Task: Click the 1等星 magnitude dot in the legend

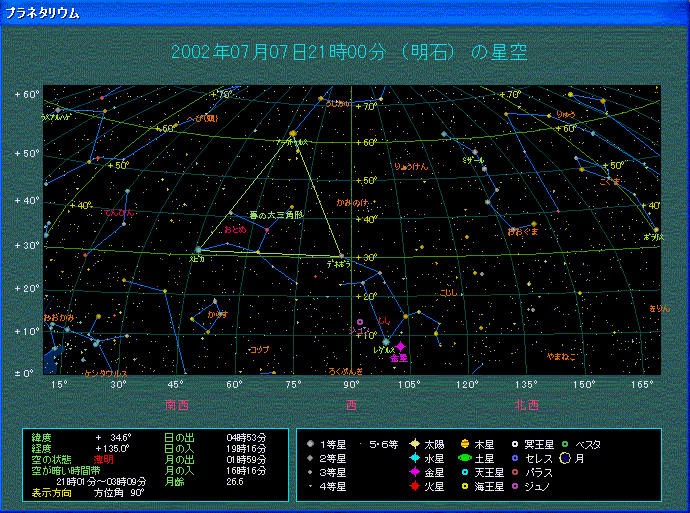Action: pos(311,444)
